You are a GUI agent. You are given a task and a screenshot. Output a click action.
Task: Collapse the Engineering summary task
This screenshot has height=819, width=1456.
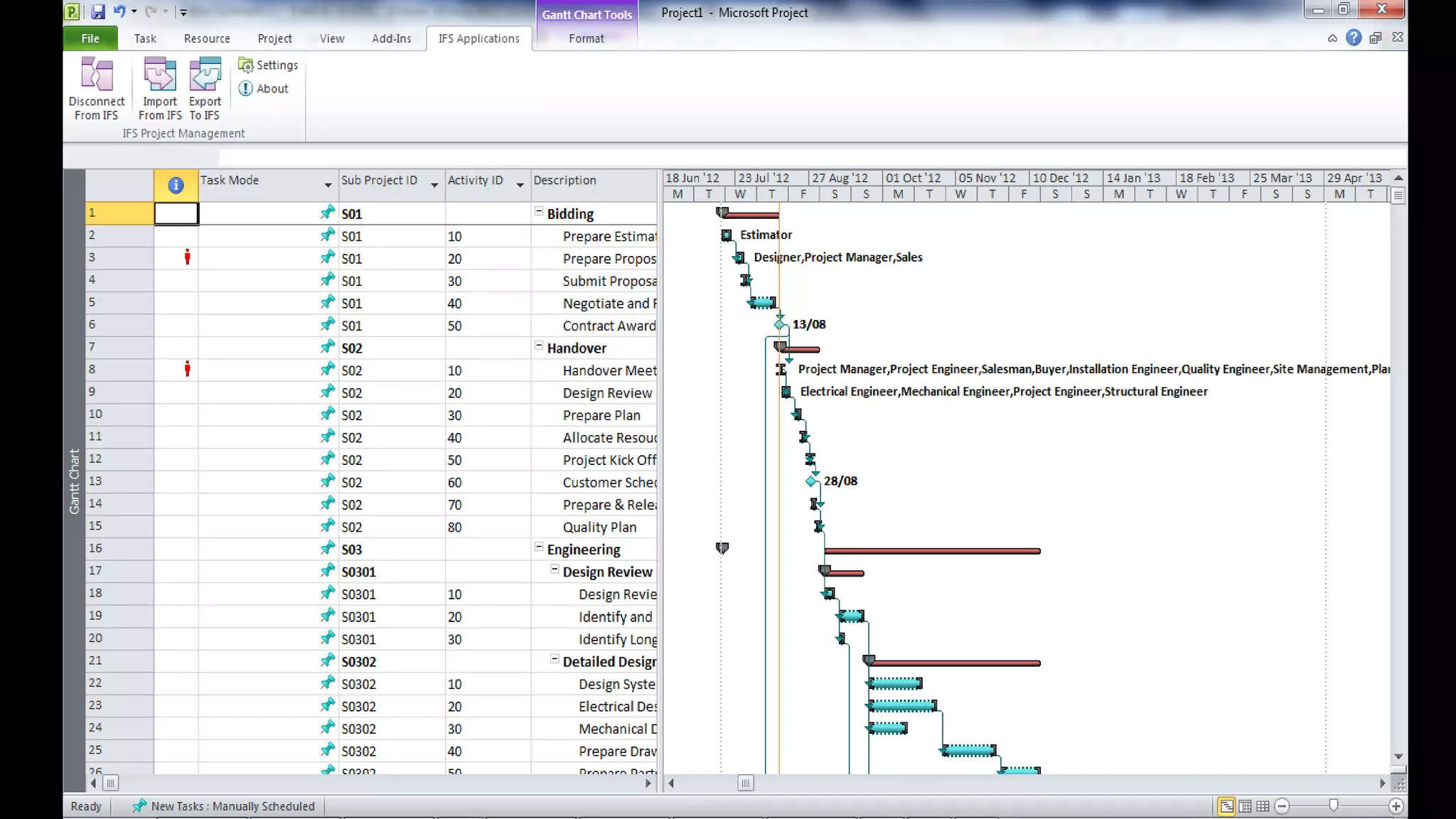tap(539, 547)
